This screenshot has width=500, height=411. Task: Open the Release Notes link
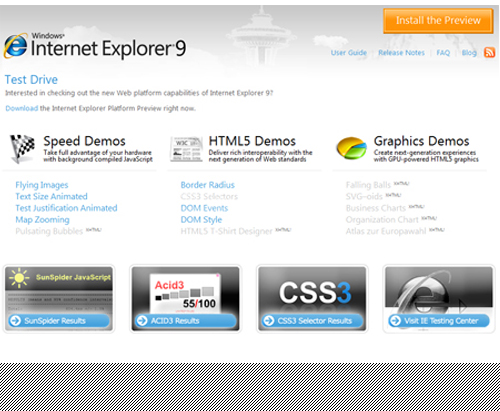coord(401,53)
